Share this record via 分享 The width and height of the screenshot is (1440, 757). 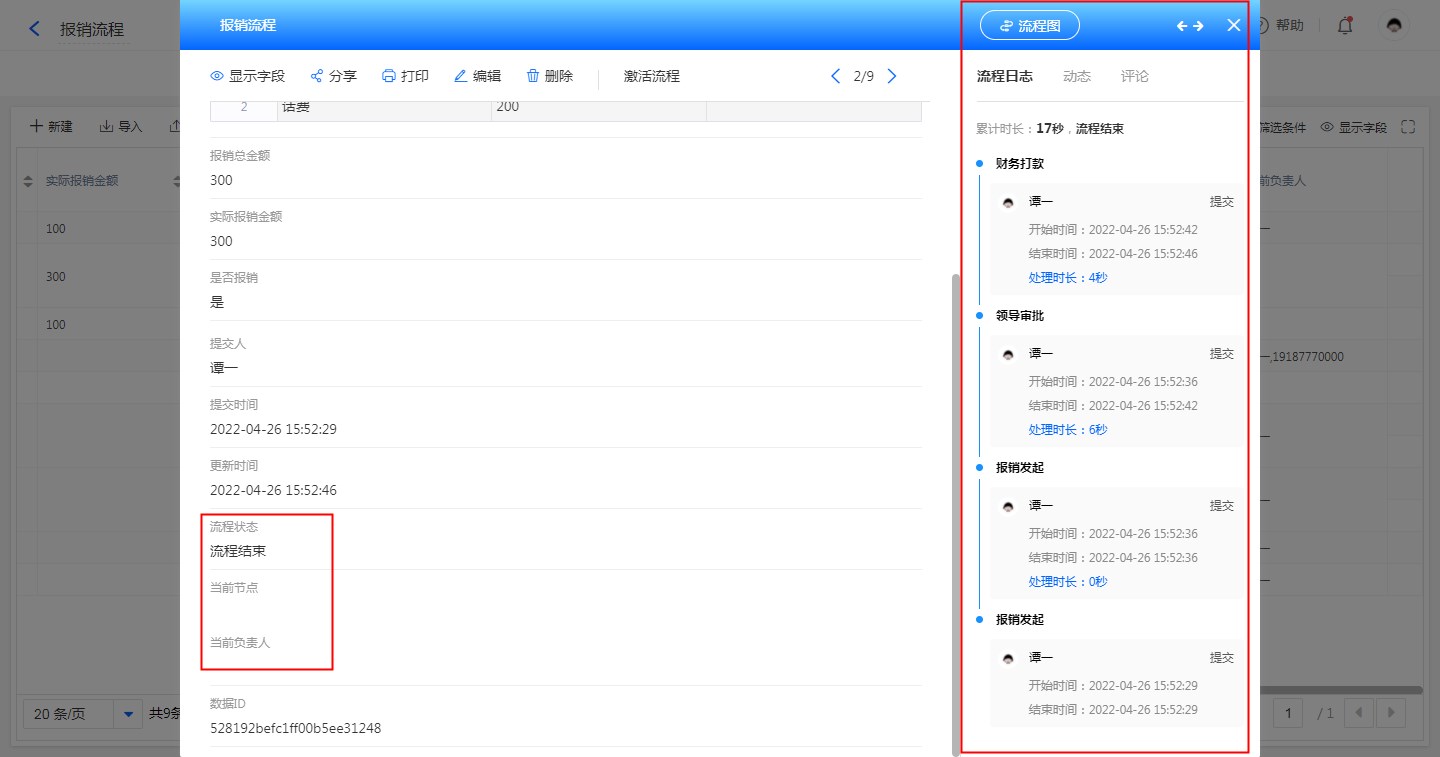[x=317, y=76]
